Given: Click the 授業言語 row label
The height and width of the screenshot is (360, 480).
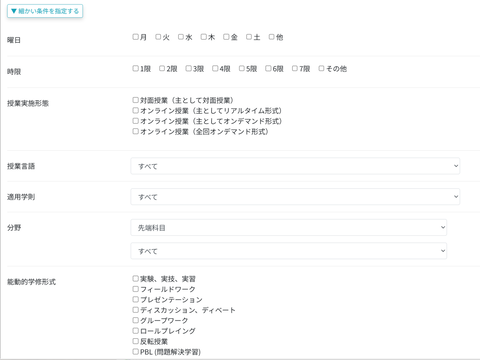Looking at the screenshot, I should pyautogui.click(x=21, y=166).
